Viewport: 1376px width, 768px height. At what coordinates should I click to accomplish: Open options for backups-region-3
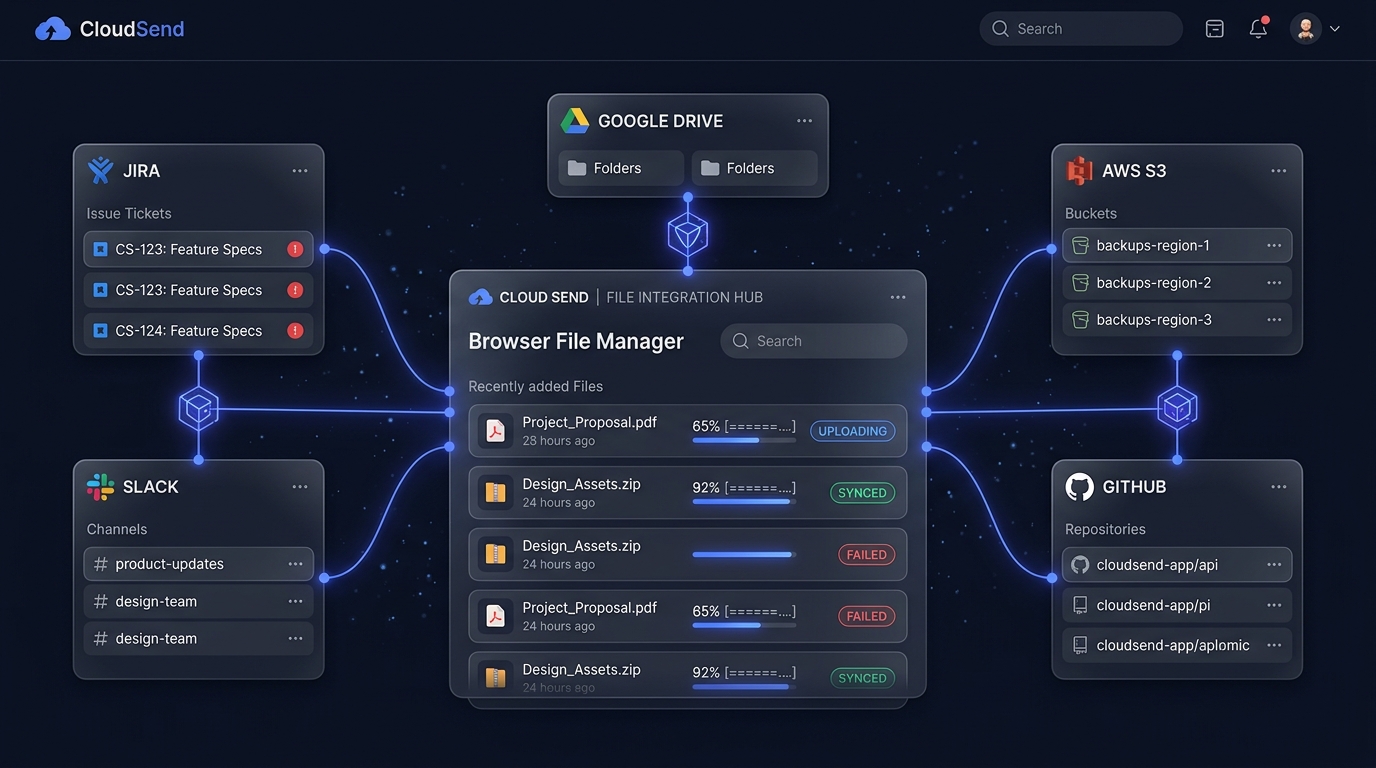coord(1274,320)
